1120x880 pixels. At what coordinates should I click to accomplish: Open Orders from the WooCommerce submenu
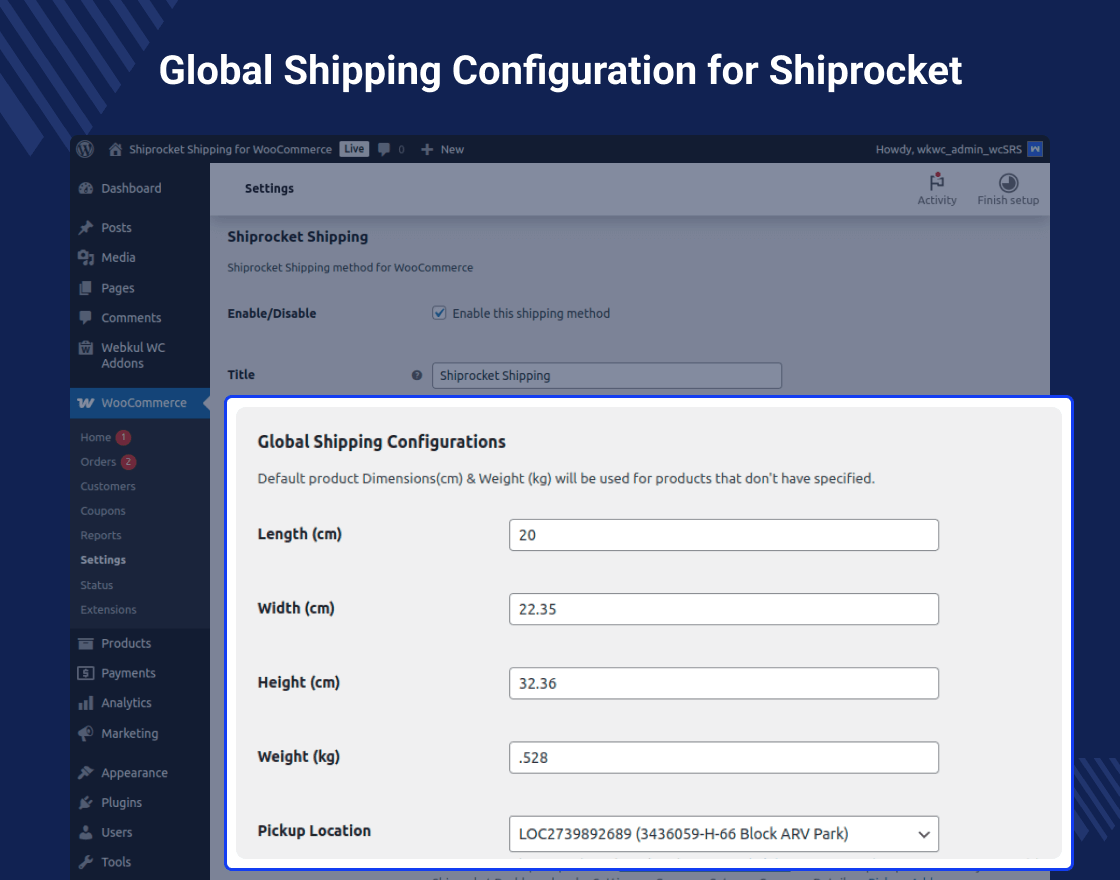point(97,462)
